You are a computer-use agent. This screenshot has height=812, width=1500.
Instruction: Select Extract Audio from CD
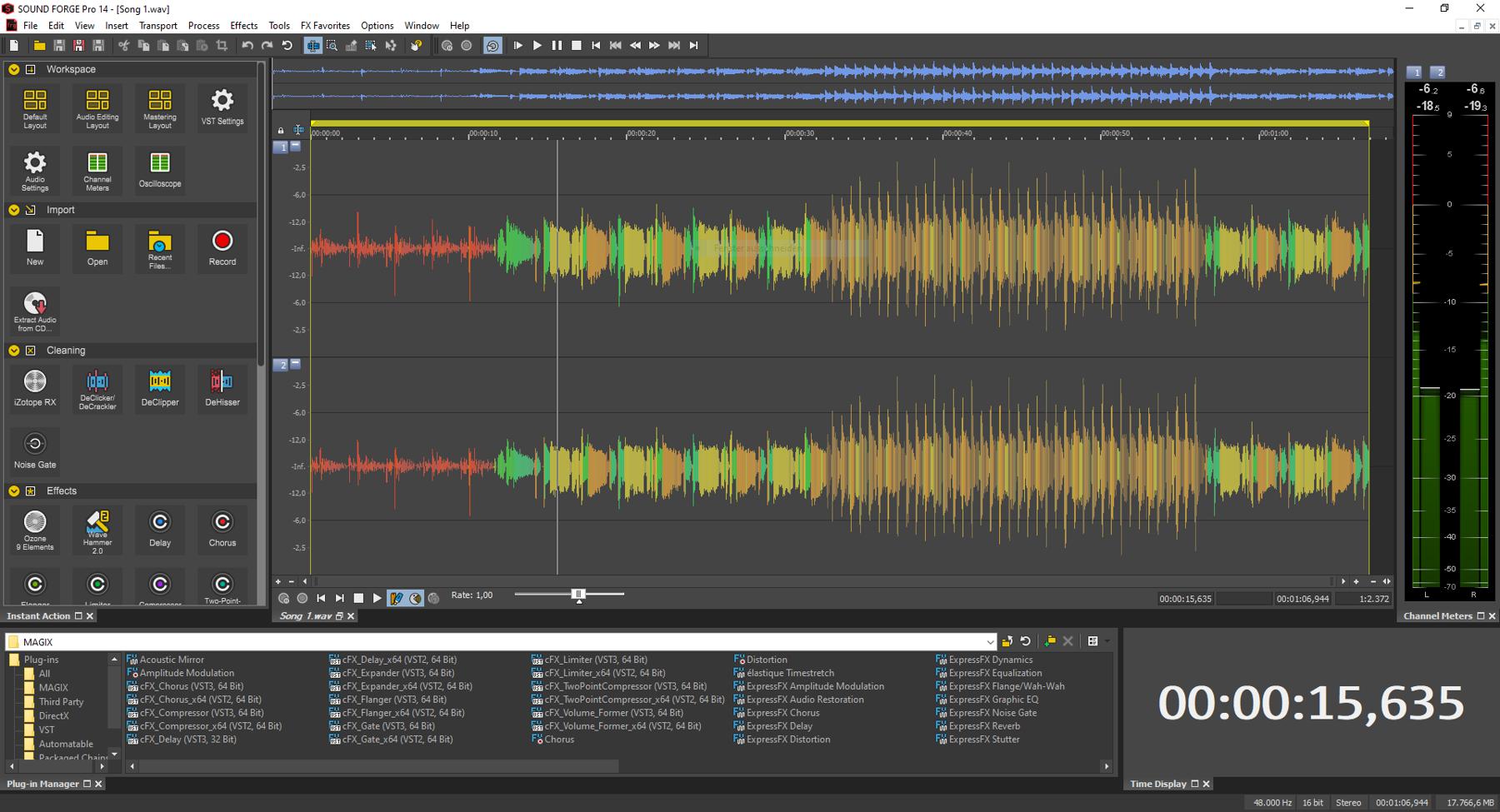[x=35, y=311]
